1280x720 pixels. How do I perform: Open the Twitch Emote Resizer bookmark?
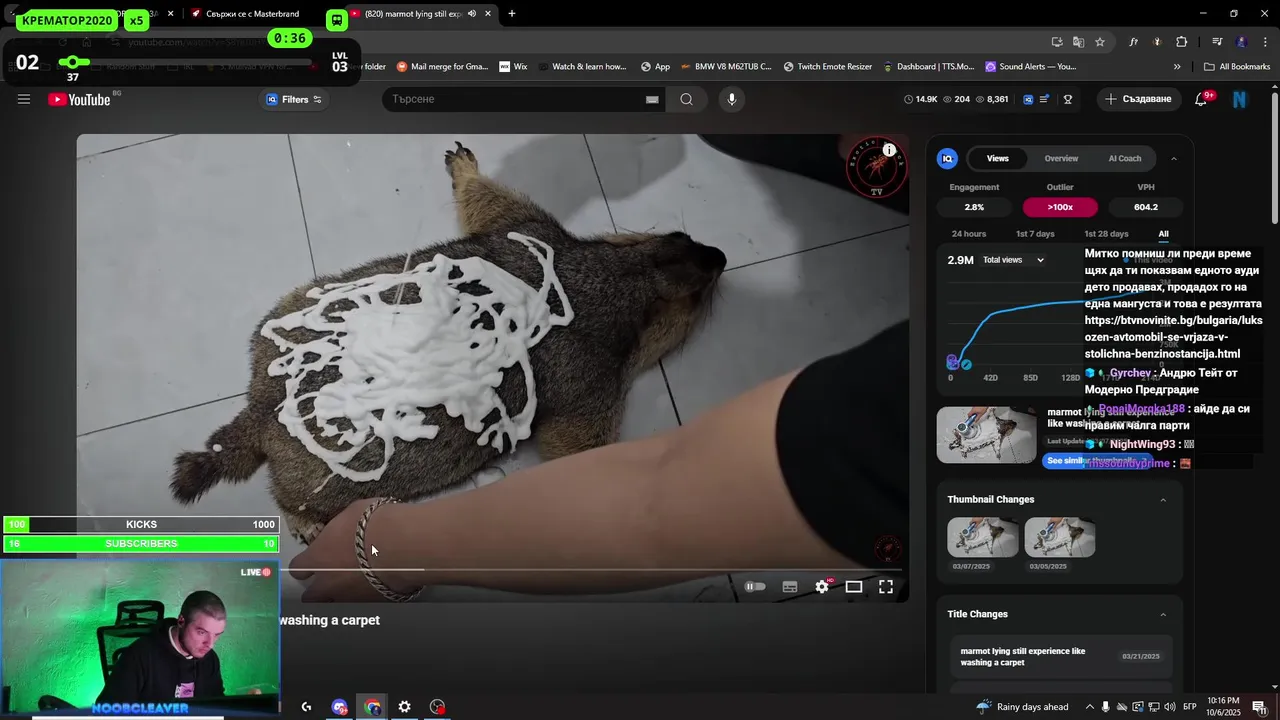(828, 67)
